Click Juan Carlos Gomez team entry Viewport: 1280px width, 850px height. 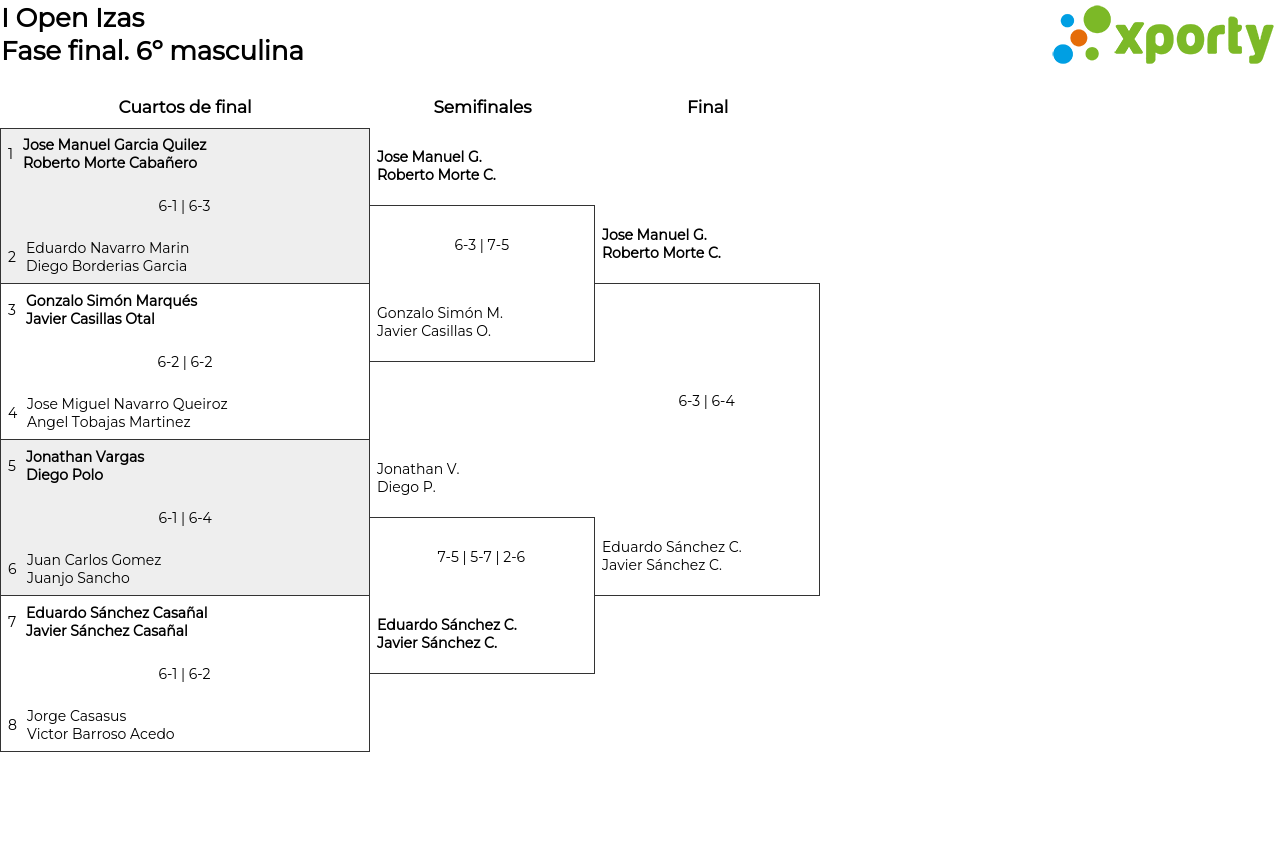pyautogui.click(x=94, y=569)
